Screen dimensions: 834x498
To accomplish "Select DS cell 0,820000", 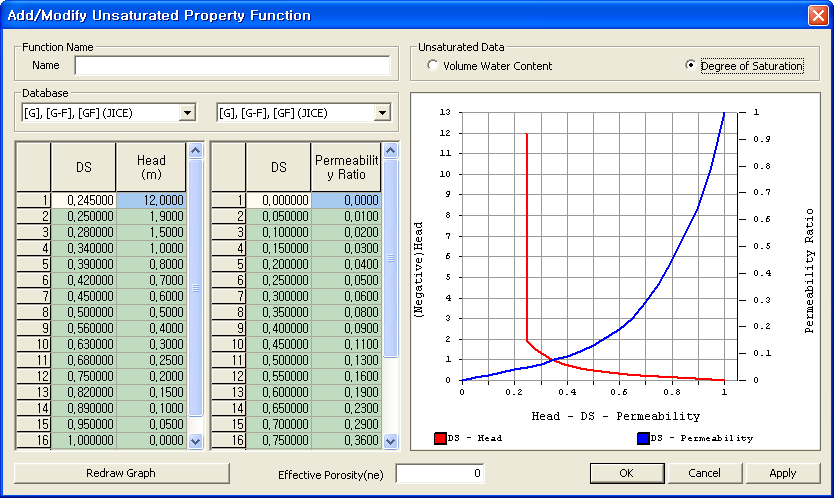I will tap(84, 392).
